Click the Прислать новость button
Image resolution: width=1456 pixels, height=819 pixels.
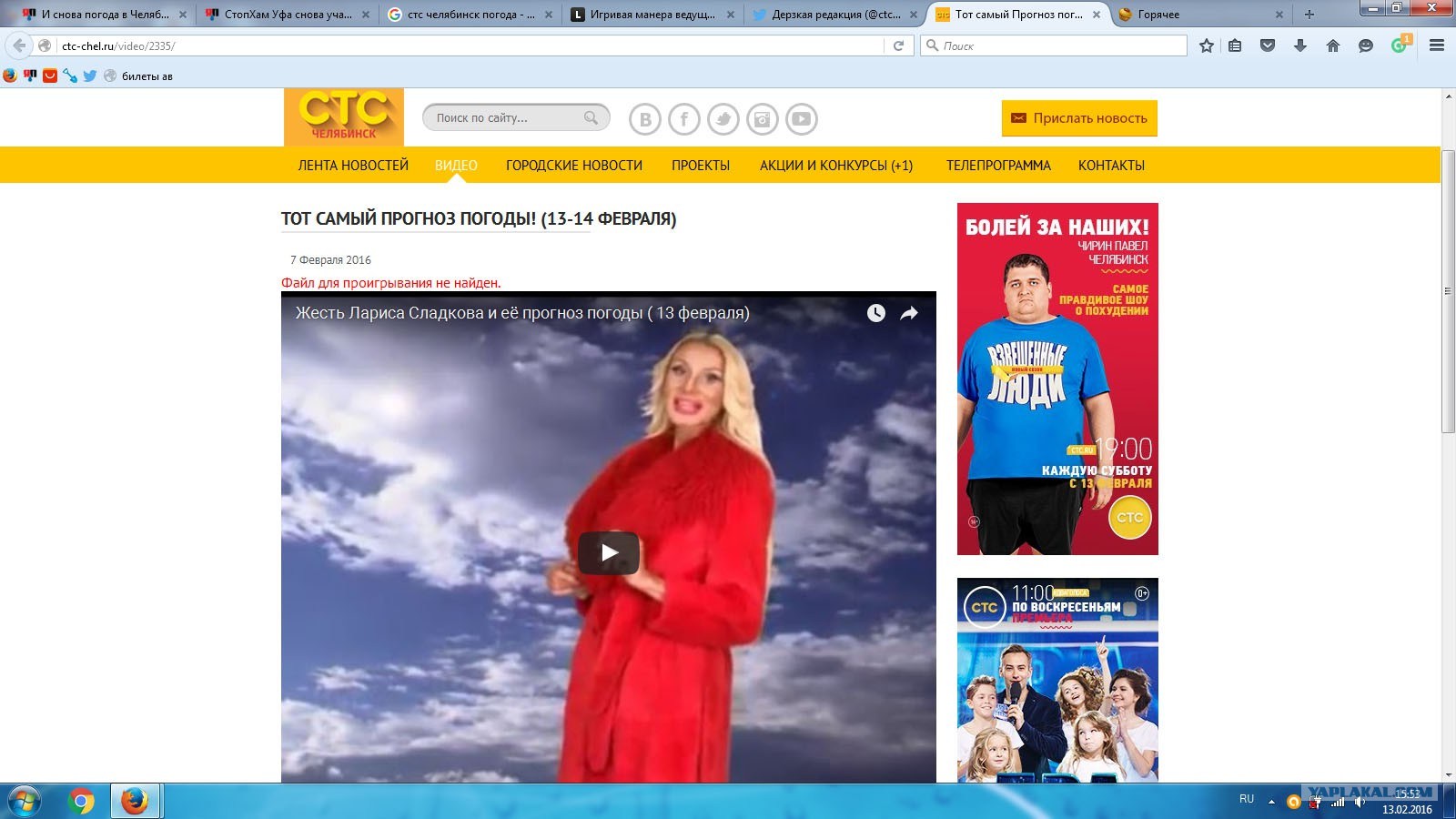(1079, 118)
